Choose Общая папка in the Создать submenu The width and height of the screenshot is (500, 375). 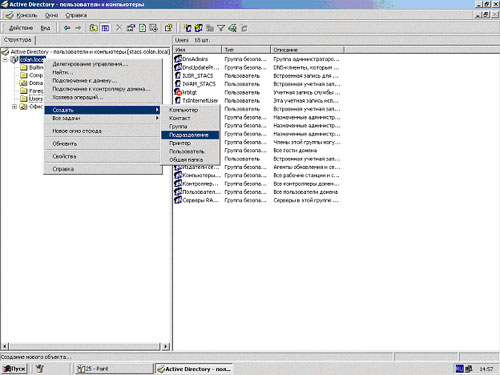pos(190,160)
